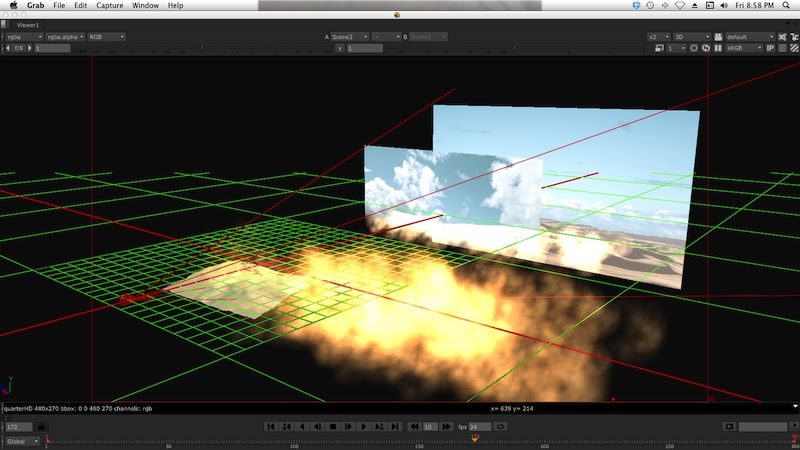Click the refresh viewer icon
The height and width of the screenshot is (450, 800).
tap(706, 48)
